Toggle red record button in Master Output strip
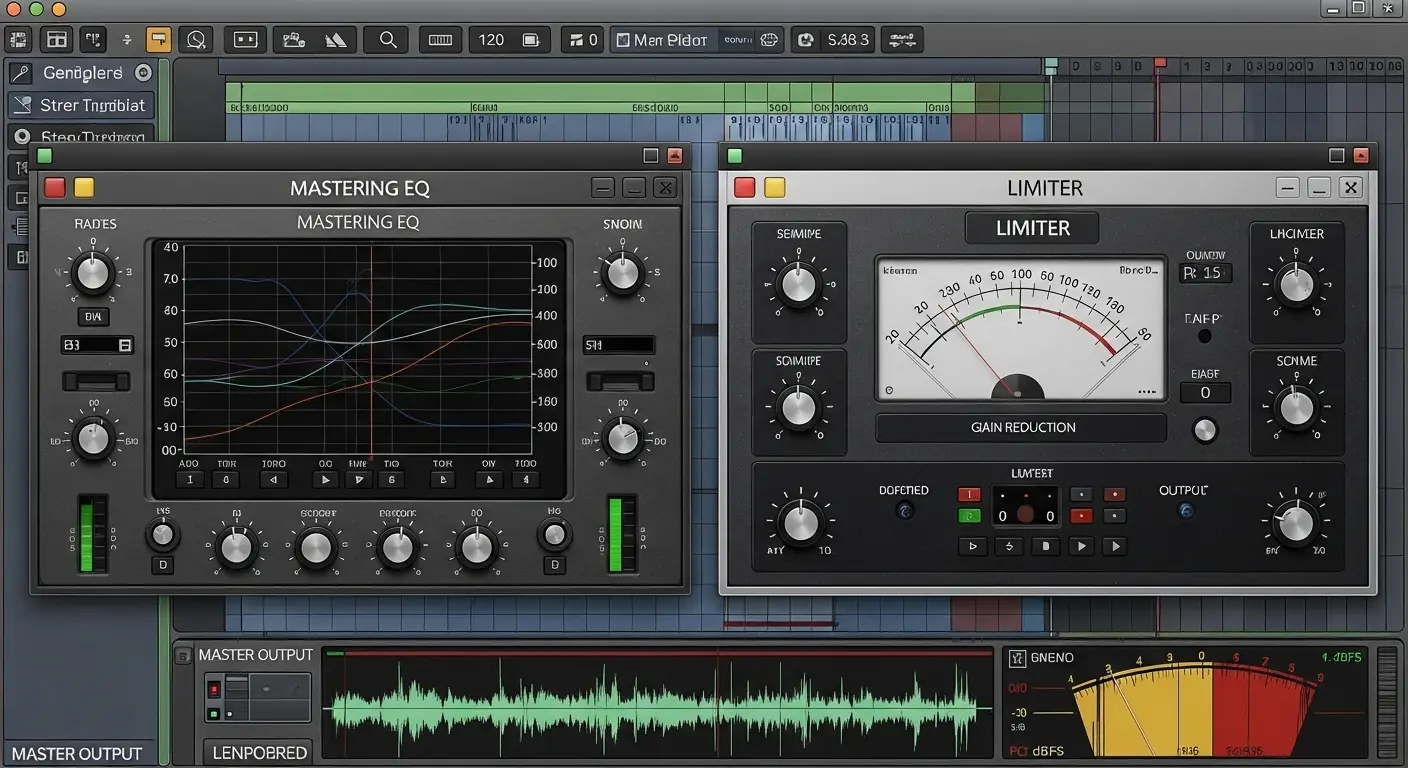1408x768 pixels. [213, 690]
